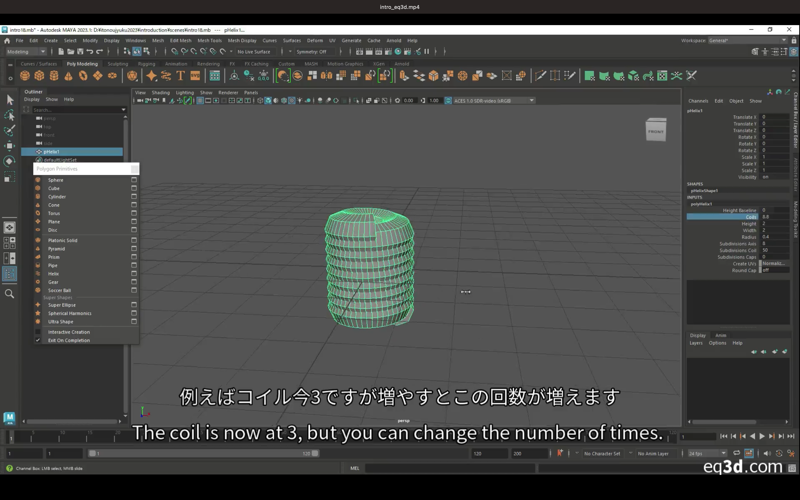This screenshot has width=800, height=500.
Task: Open the ACES 1.0 SDR-video view transform dropdown
Action: [x=494, y=101]
